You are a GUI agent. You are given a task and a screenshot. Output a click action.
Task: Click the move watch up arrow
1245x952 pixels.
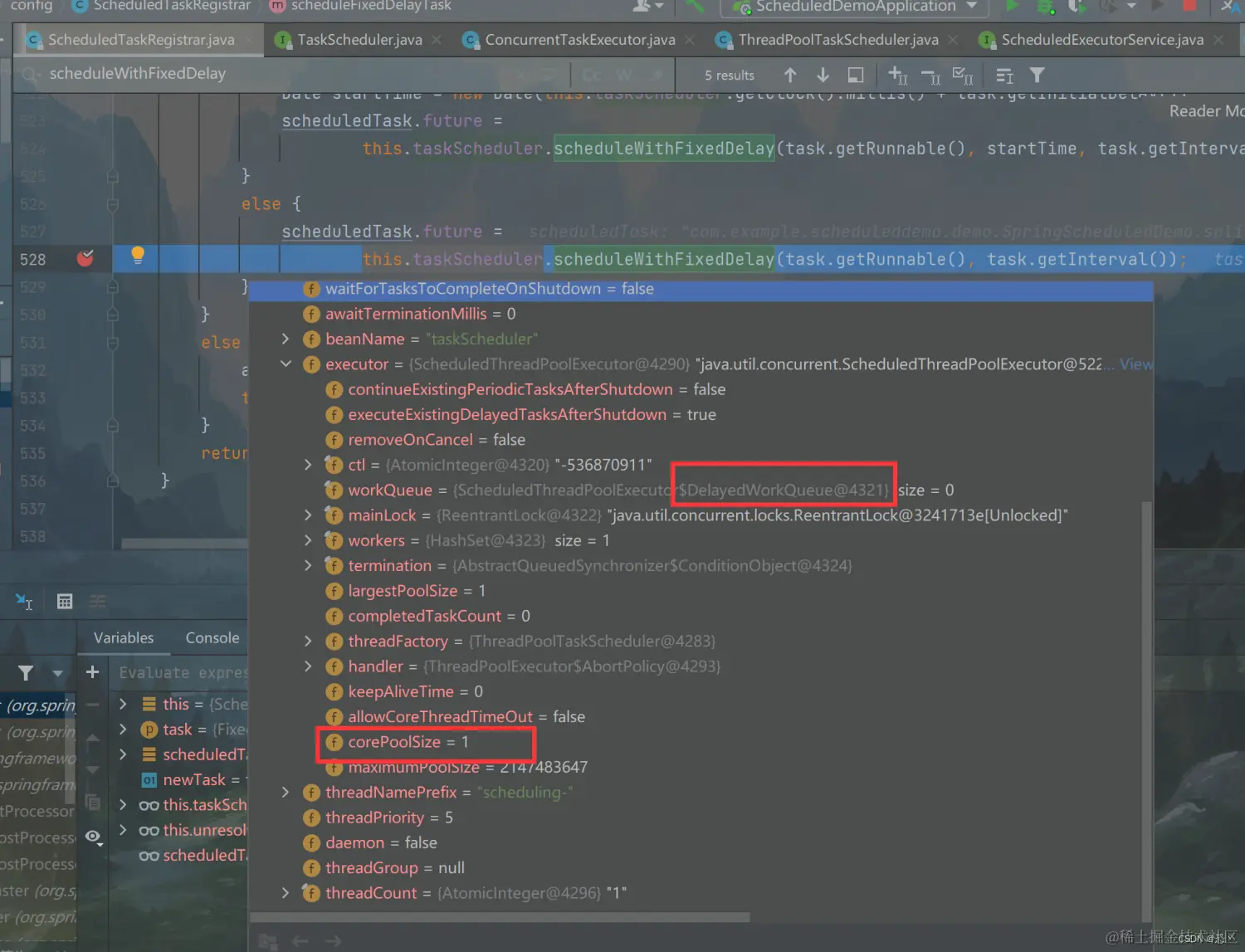click(93, 737)
